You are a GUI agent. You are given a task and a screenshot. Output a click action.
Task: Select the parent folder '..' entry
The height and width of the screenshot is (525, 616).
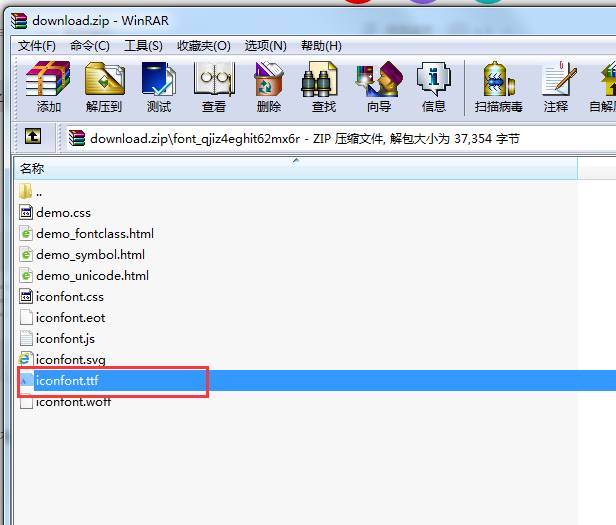(x=30, y=191)
